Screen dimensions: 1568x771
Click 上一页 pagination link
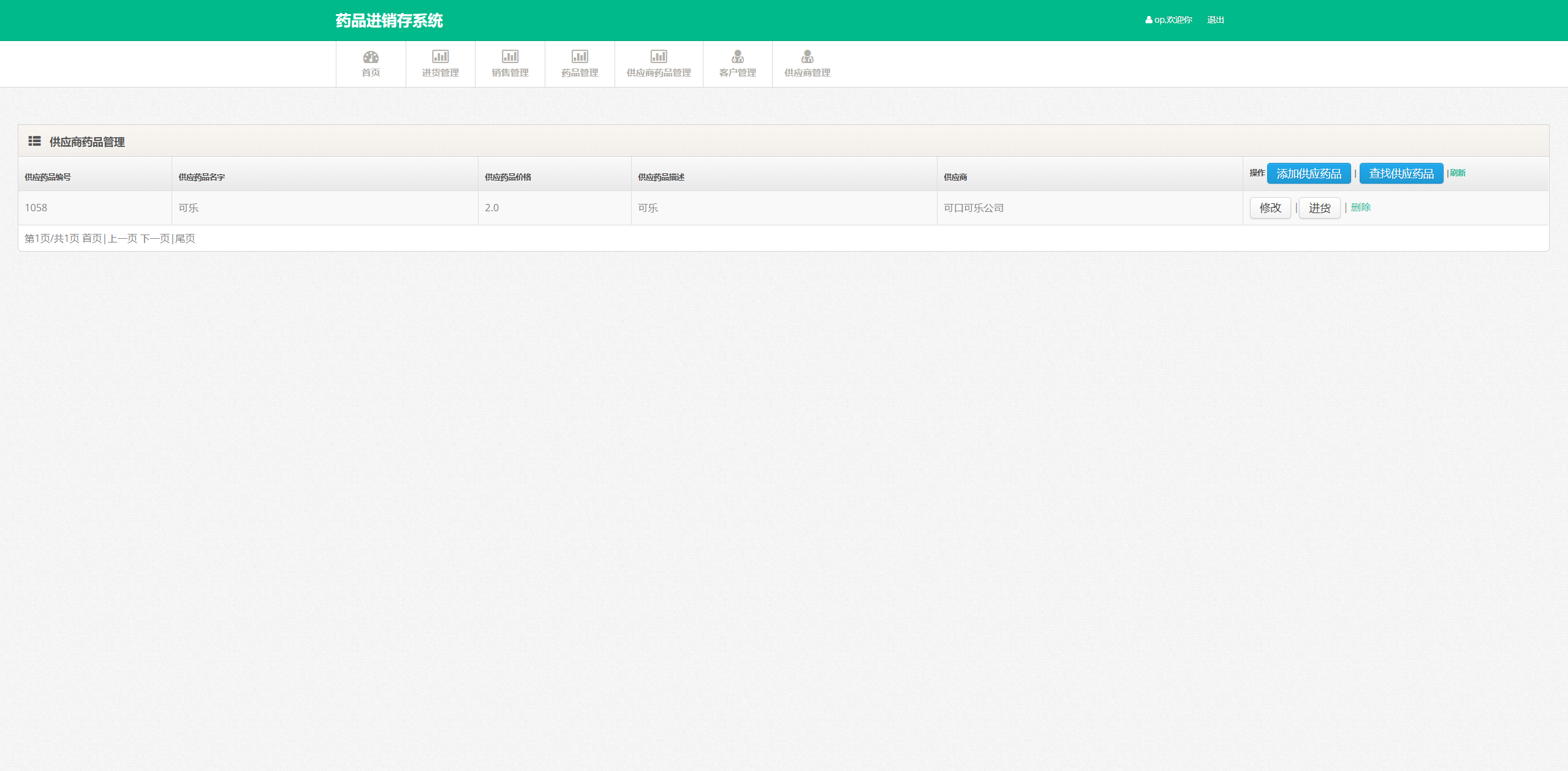[123, 238]
